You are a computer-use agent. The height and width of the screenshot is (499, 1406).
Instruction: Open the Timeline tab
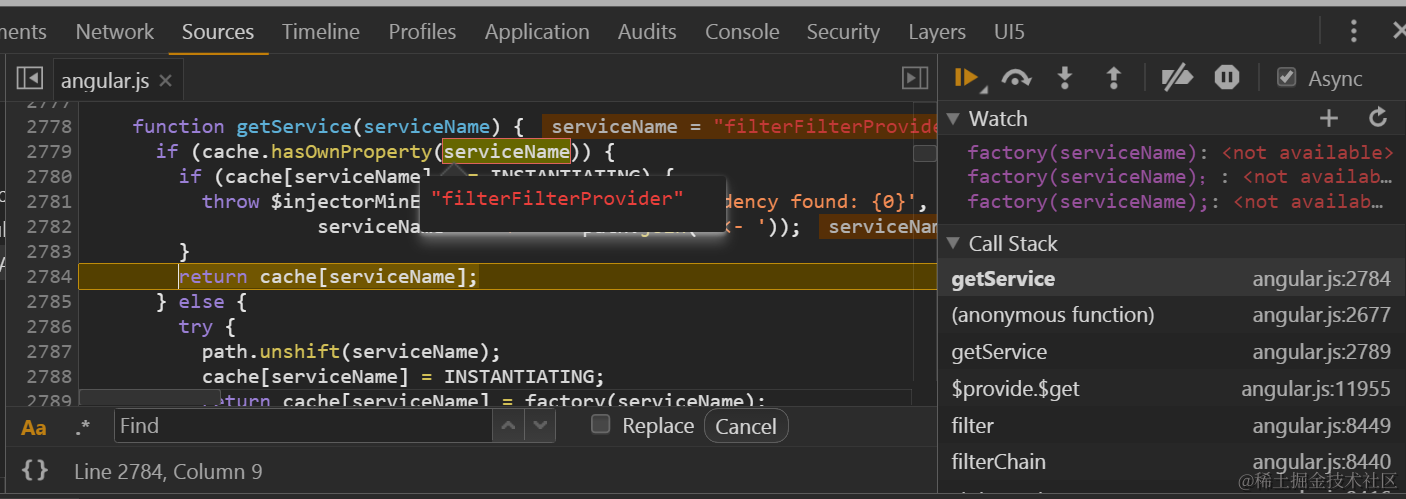click(320, 32)
